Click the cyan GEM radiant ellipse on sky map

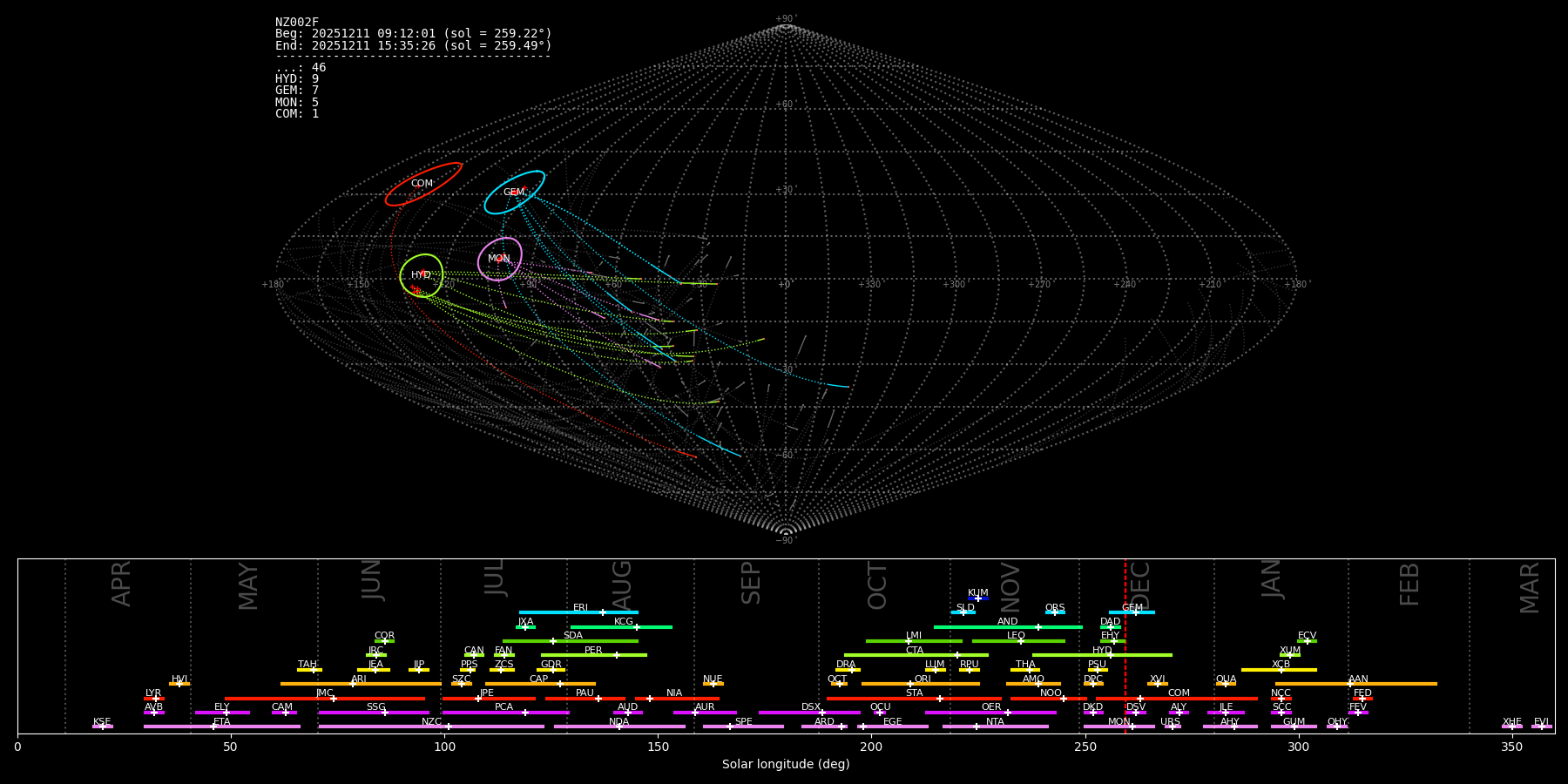[515, 193]
